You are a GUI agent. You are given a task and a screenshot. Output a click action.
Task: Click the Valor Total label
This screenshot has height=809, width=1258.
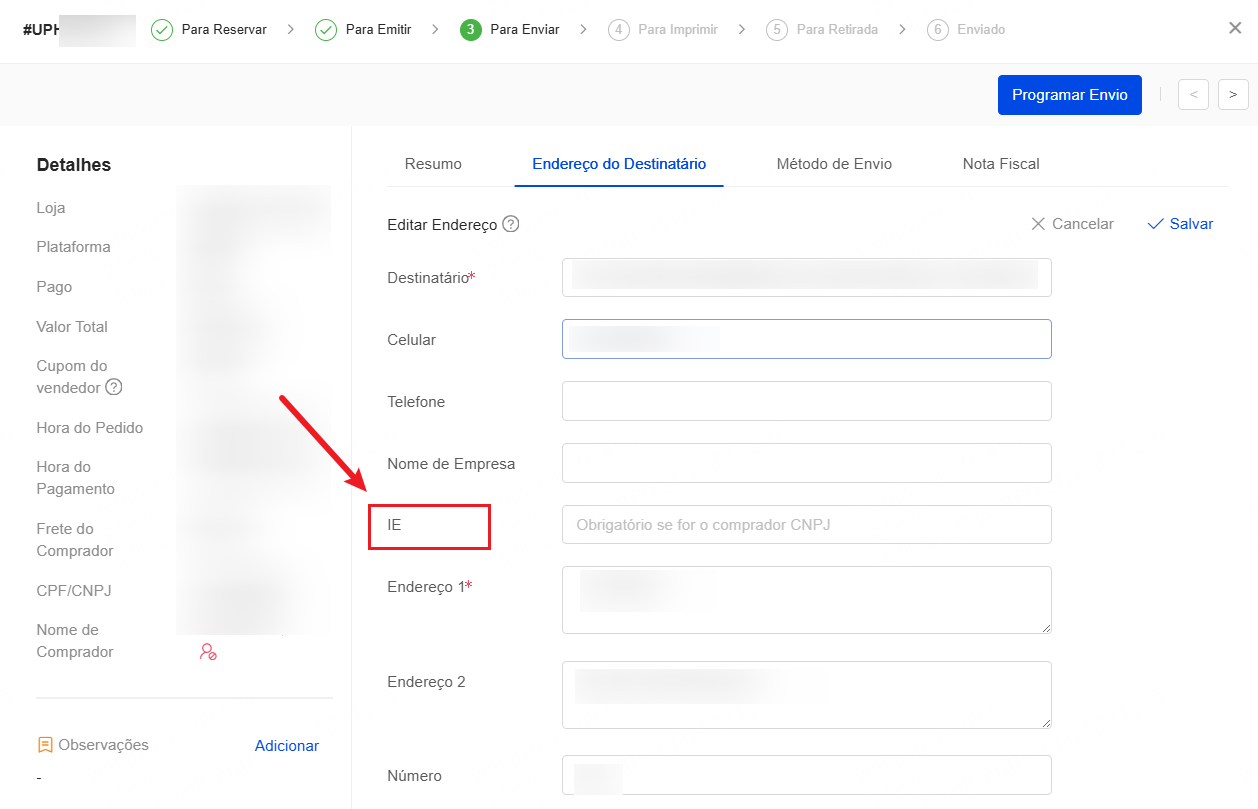[72, 327]
